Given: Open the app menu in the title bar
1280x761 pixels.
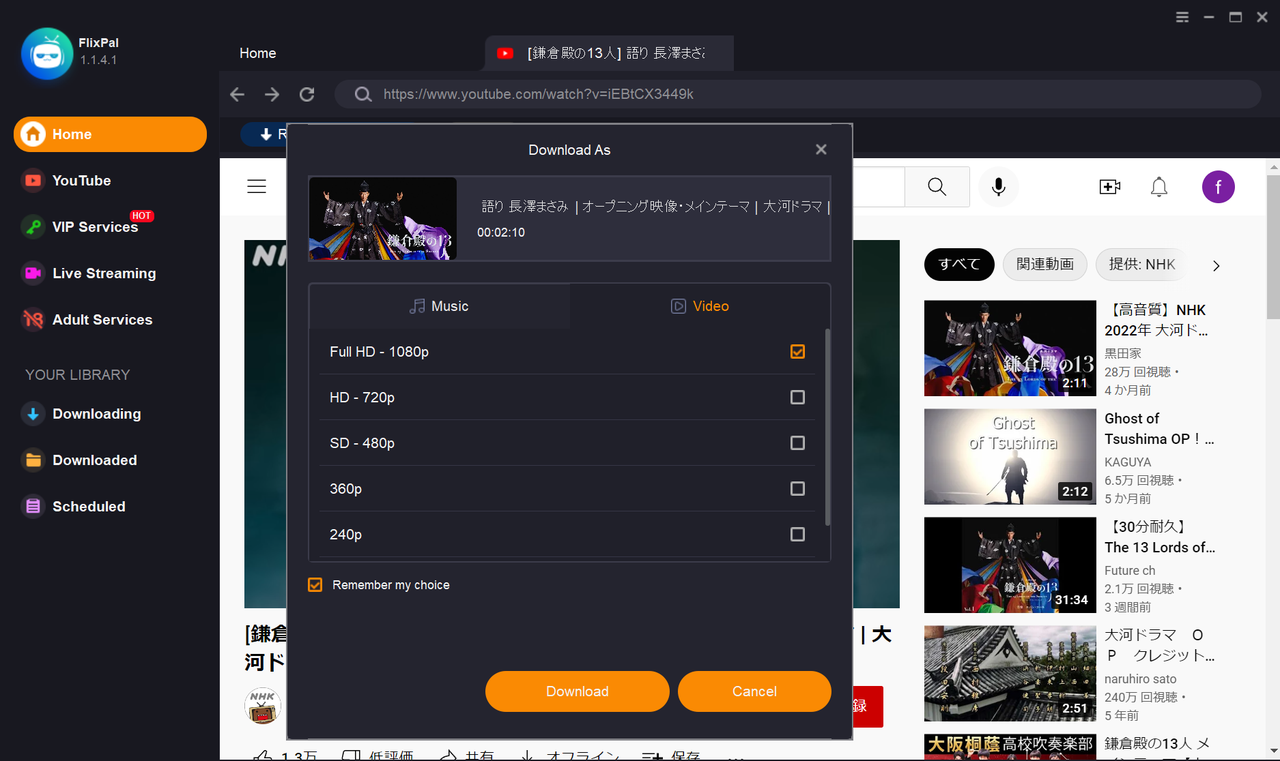Looking at the screenshot, I should click(x=1181, y=17).
